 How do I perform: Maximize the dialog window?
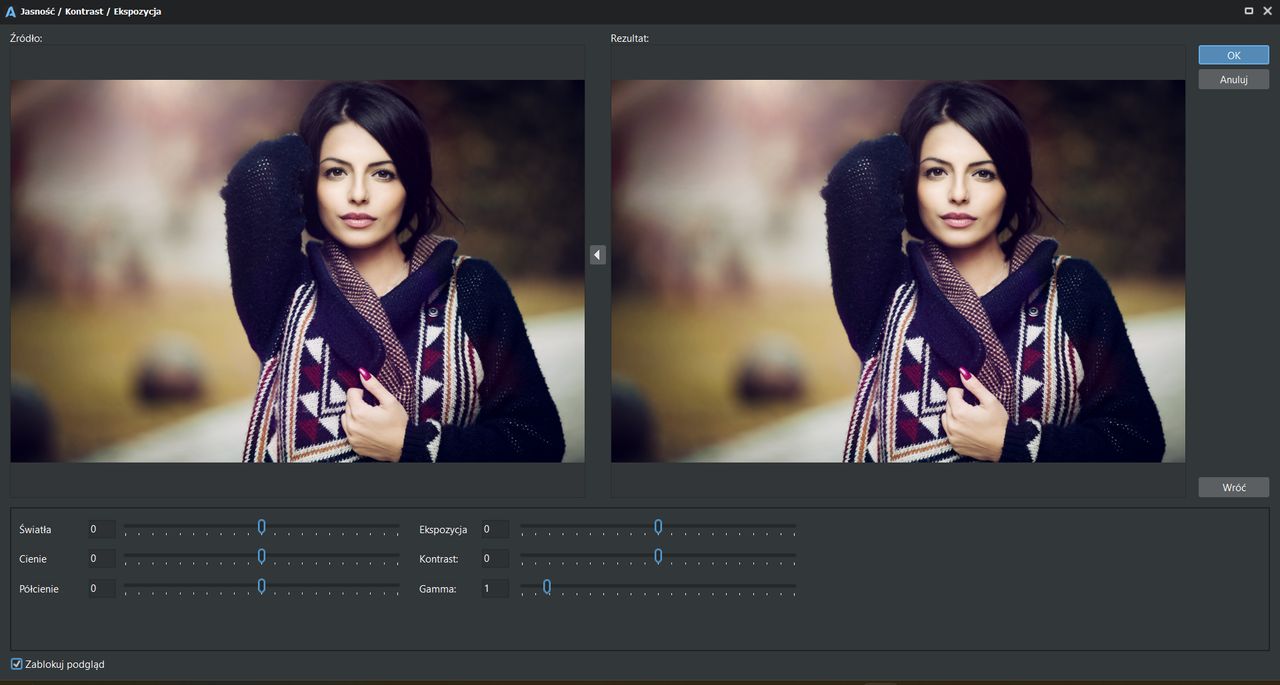click(1249, 11)
